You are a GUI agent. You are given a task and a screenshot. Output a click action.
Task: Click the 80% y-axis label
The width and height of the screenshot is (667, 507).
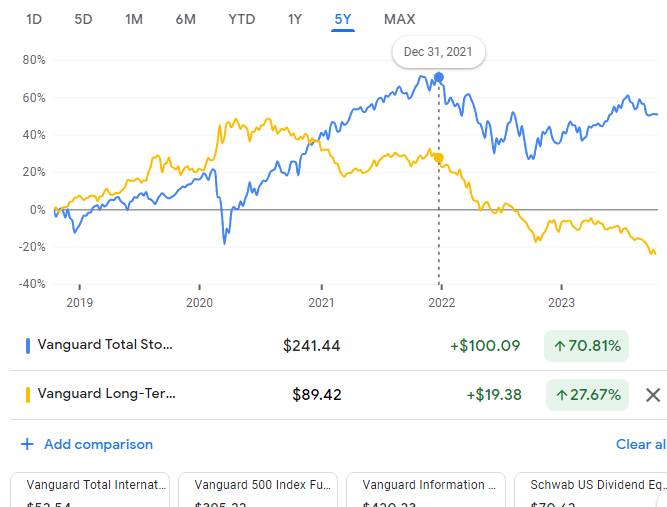point(34,60)
